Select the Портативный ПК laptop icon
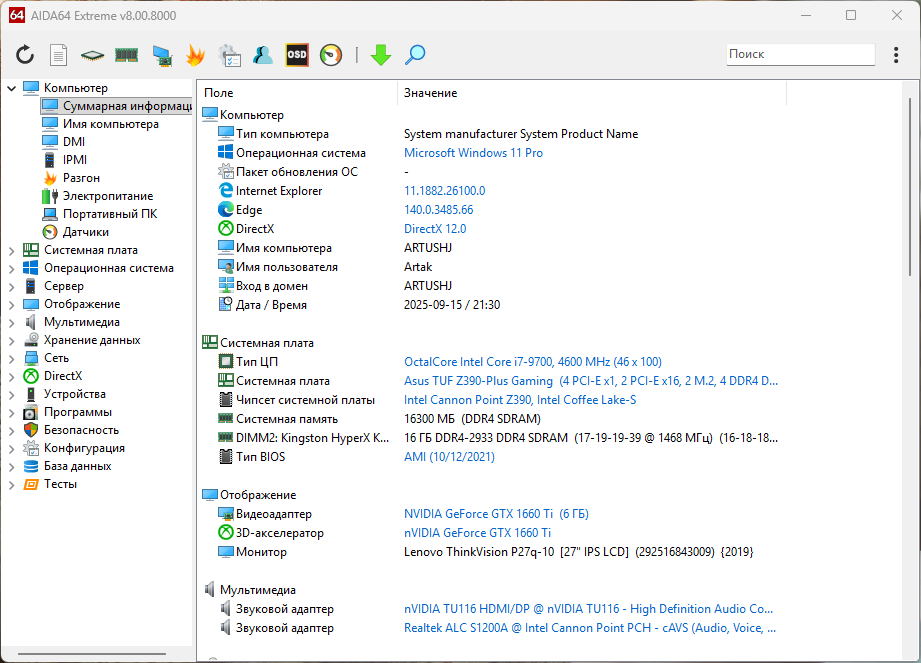The image size is (921, 663). [50, 214]
